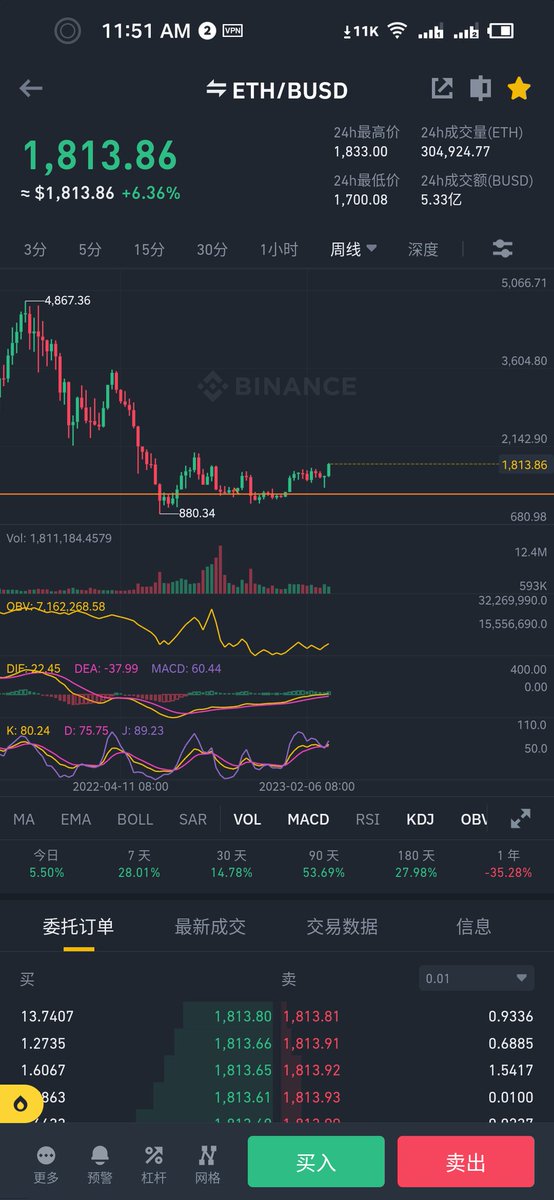Open the share/export icon
554x1200 pixels.
click(442, 88)
